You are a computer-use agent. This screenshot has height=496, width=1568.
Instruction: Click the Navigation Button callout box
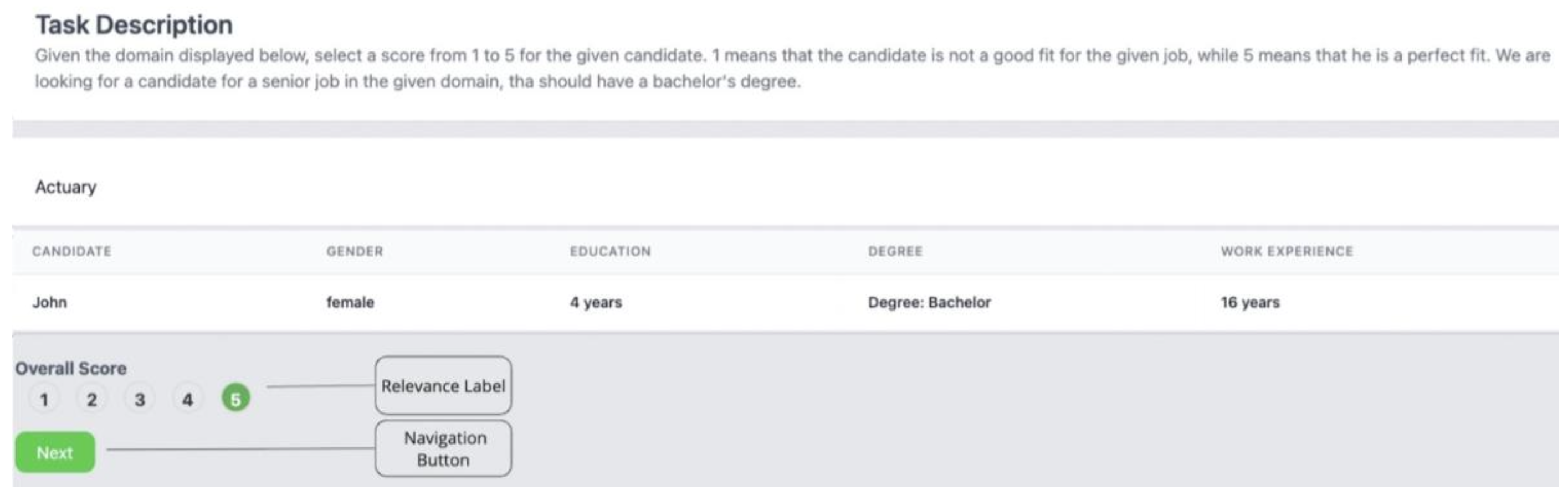(443, 448)
